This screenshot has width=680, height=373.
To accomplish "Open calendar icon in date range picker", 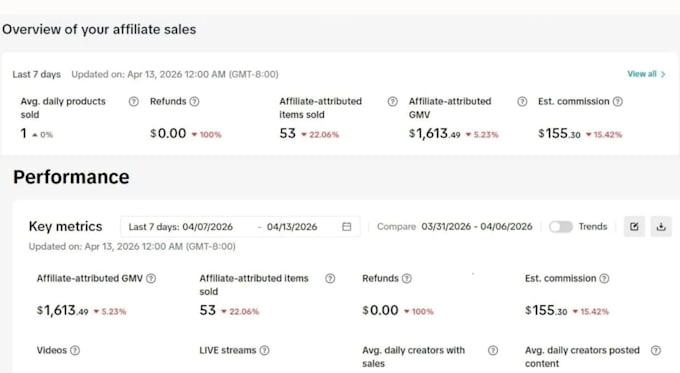I will click(x=347, y=226).
